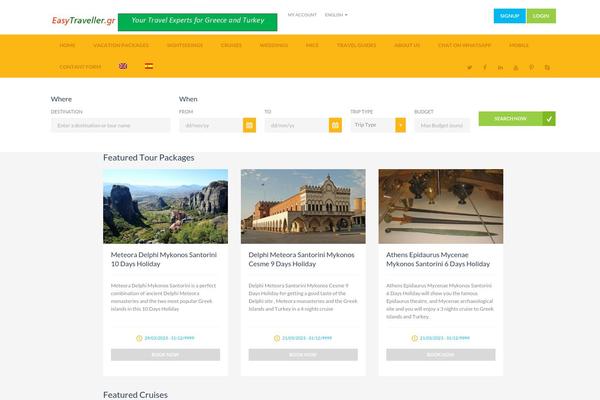
Task: Click the From date input field
Action: [x=211, y=125]
